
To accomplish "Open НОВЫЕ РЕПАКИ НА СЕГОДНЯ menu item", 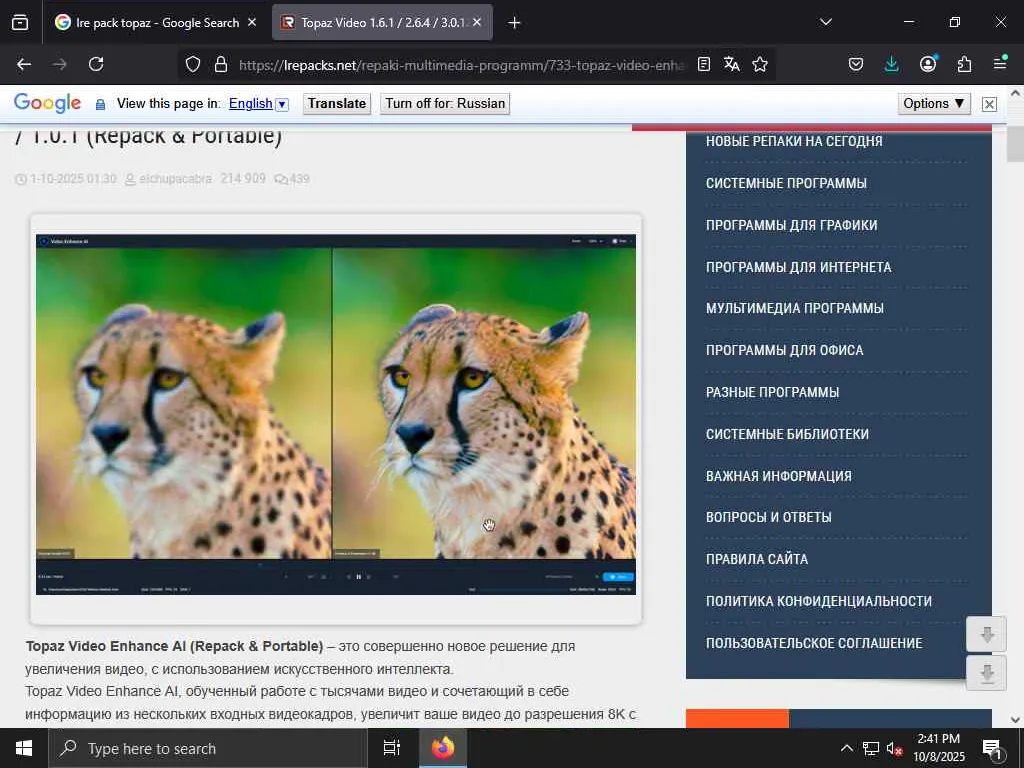I will tap(794, 141).
